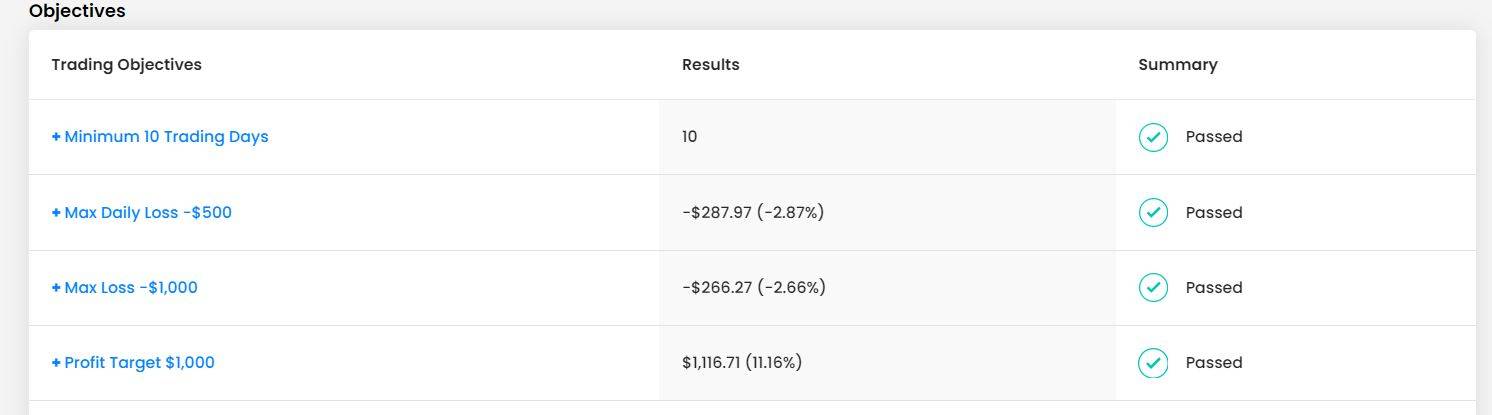Click the Results column header
The width and height of the screenshot is (1492, 415).
coord(711,65)
